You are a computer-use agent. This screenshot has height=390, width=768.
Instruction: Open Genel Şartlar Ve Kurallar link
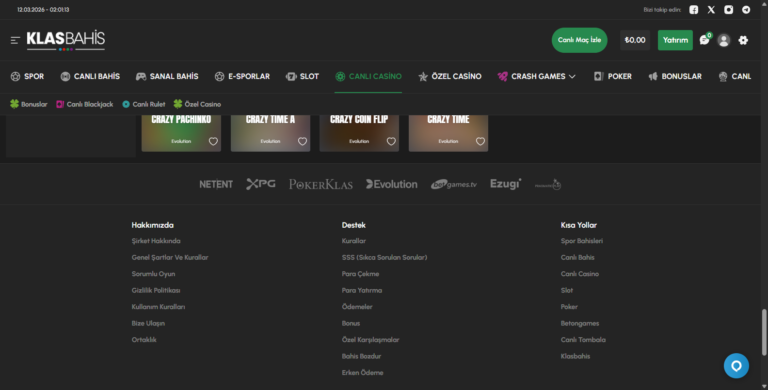click(169, 257)
